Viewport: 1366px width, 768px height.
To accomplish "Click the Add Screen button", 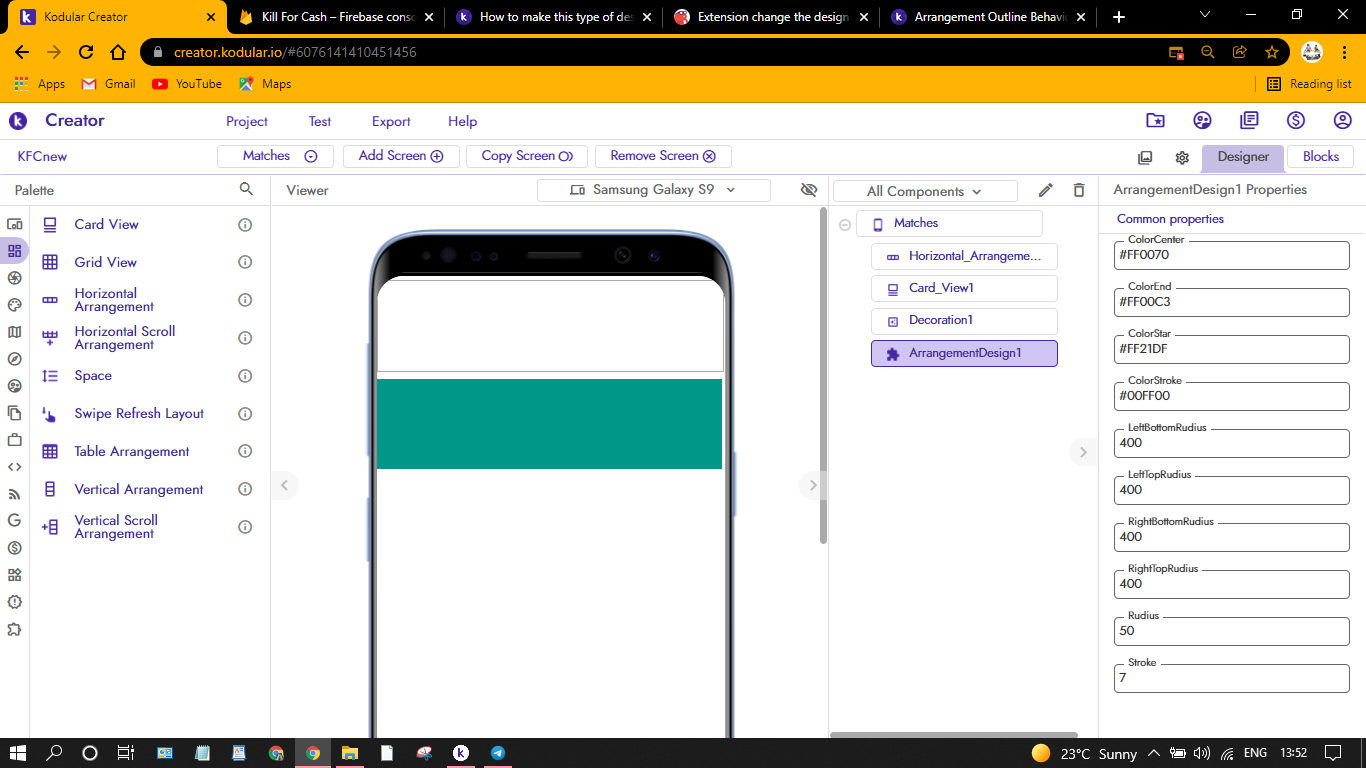I will coord(401,156).
